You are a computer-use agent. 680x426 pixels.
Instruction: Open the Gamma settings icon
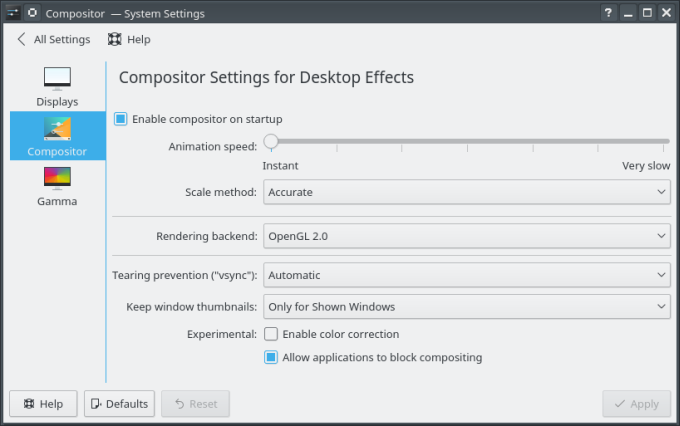point(57,179)
